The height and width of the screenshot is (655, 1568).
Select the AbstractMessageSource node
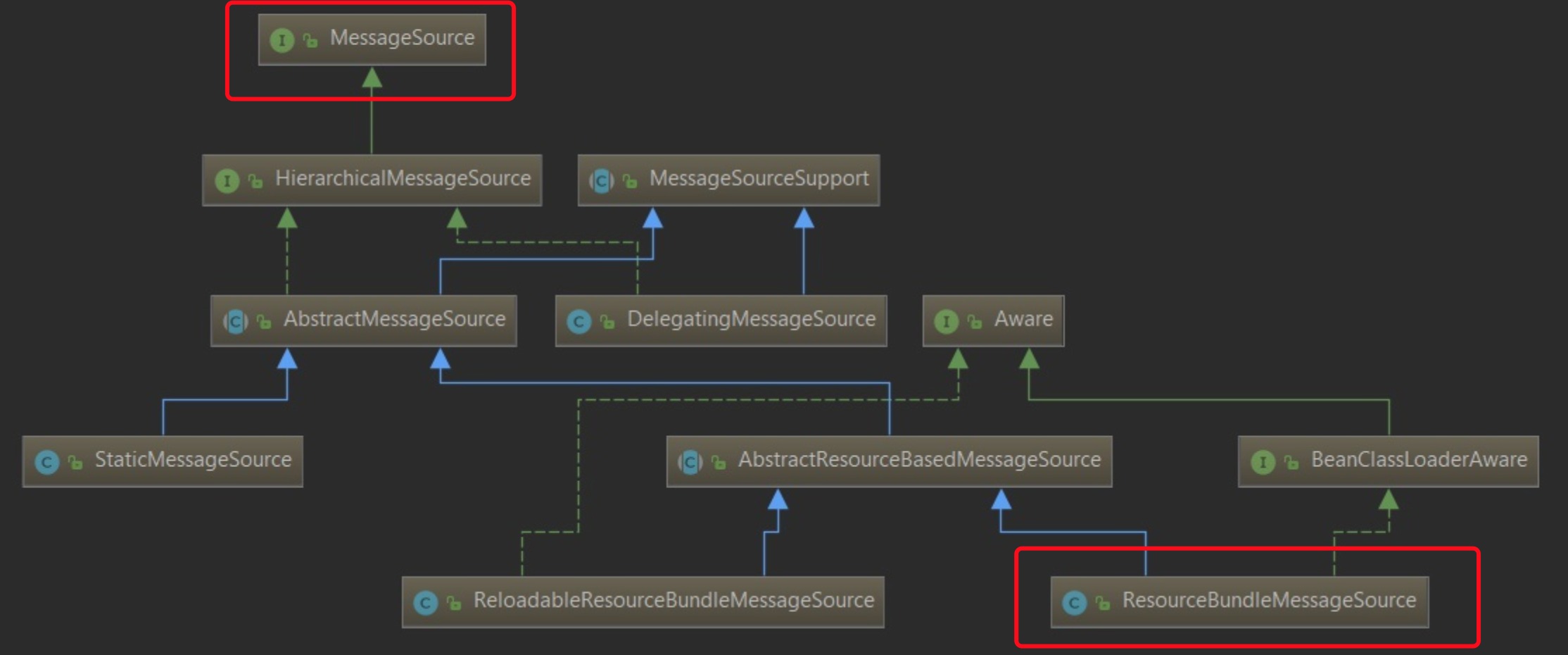(x=363, y=321)
